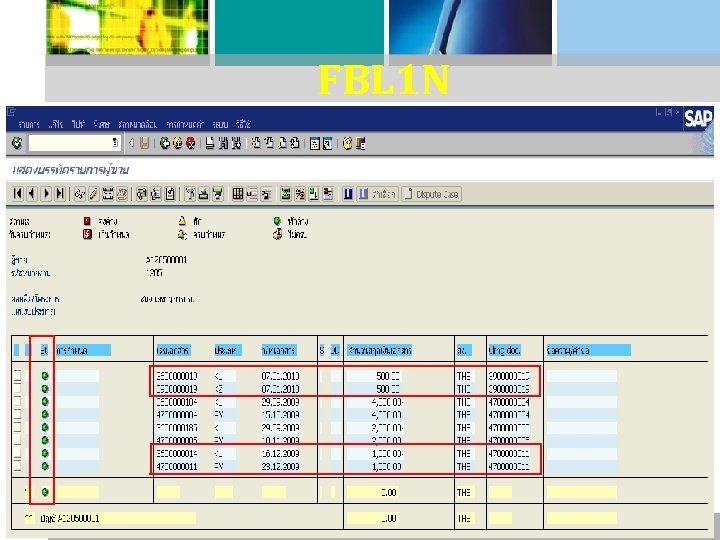Click the Selections button beside Dispute Case
This screenshot has height=540, width=720.
tap(378, 194)
